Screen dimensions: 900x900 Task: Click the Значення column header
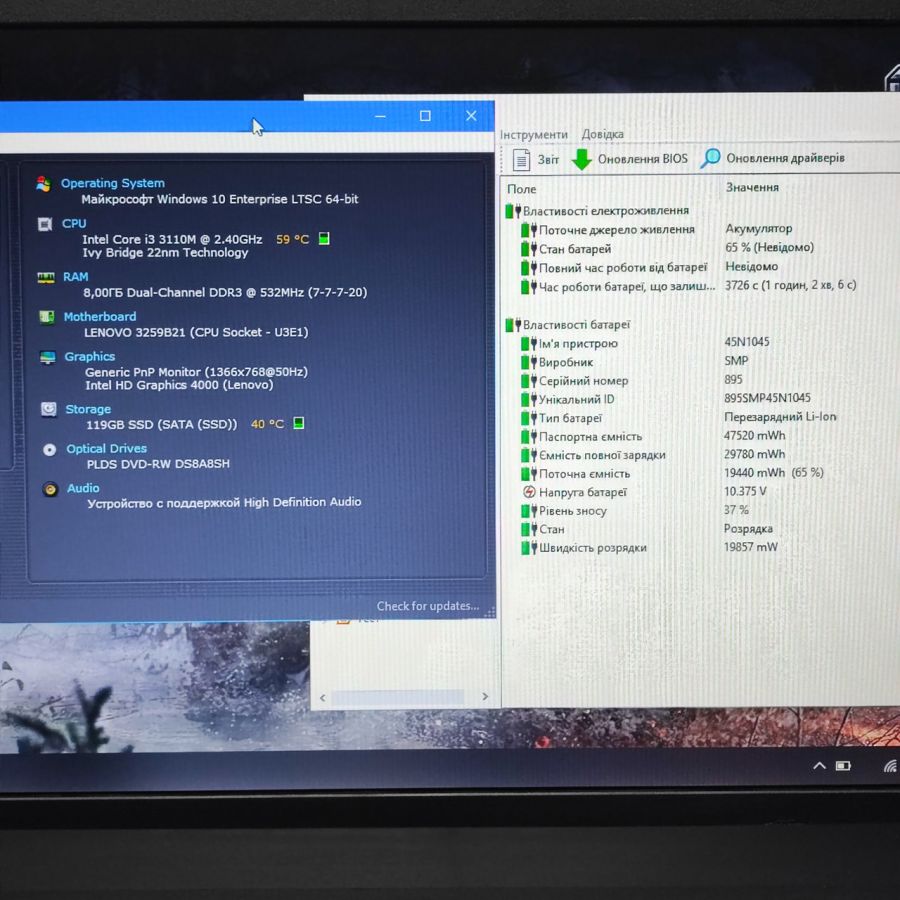752,188
